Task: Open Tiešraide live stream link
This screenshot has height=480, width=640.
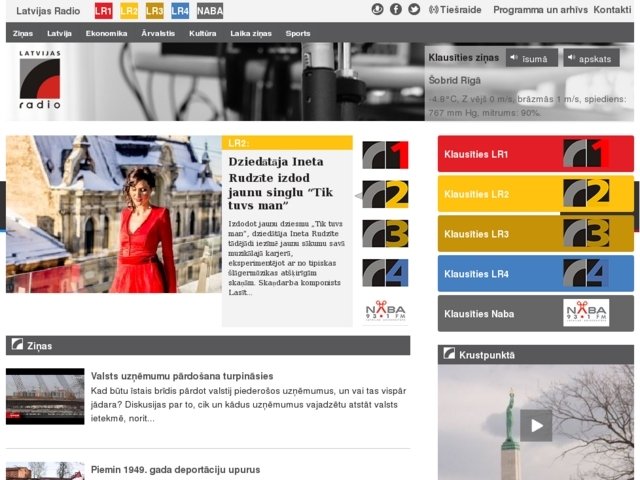Action: coord(455,10)
